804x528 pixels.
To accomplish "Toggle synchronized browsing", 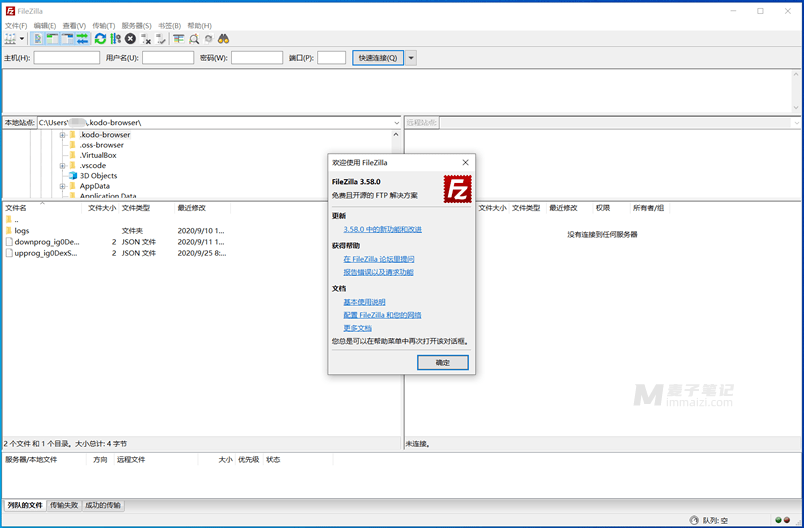I will click(x=209, y=39).
